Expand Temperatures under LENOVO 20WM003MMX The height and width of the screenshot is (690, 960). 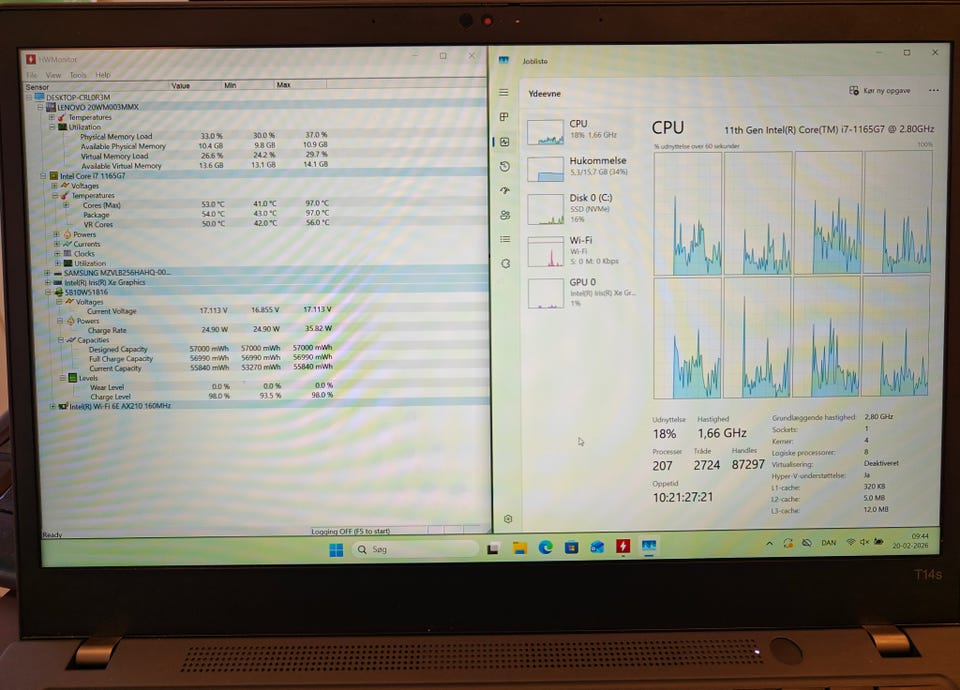(x=51, y=117)
